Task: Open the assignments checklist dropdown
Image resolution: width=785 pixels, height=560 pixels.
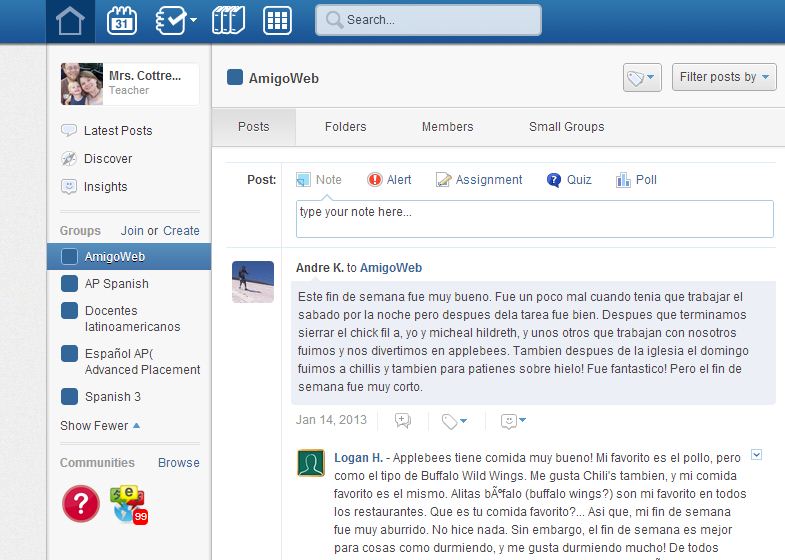Action: 176,20
